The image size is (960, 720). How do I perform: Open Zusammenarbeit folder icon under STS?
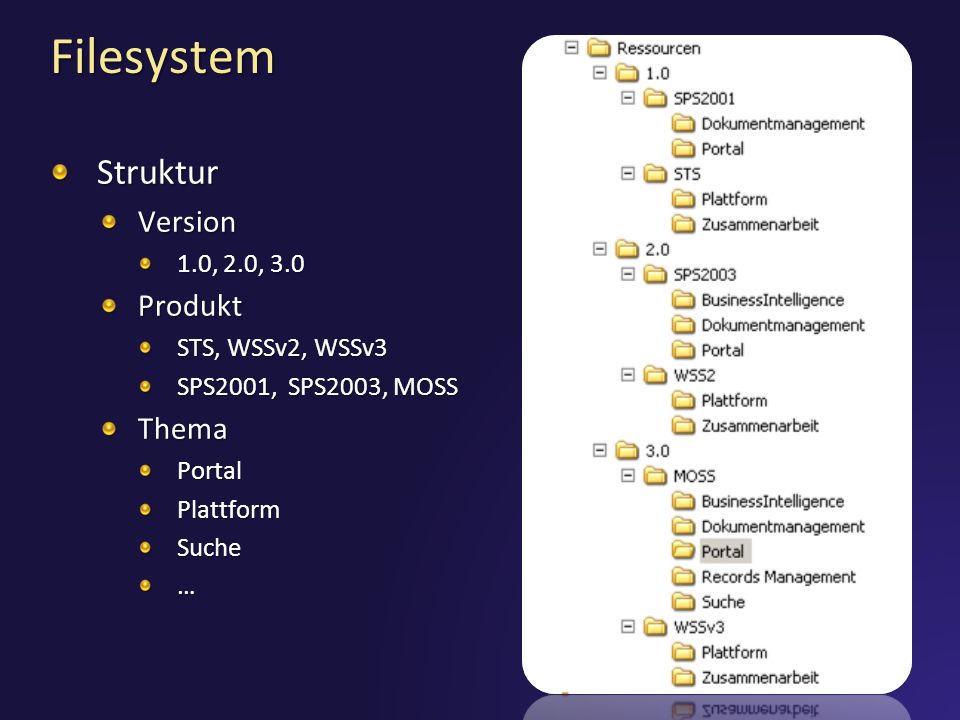(x=683, y=223)
